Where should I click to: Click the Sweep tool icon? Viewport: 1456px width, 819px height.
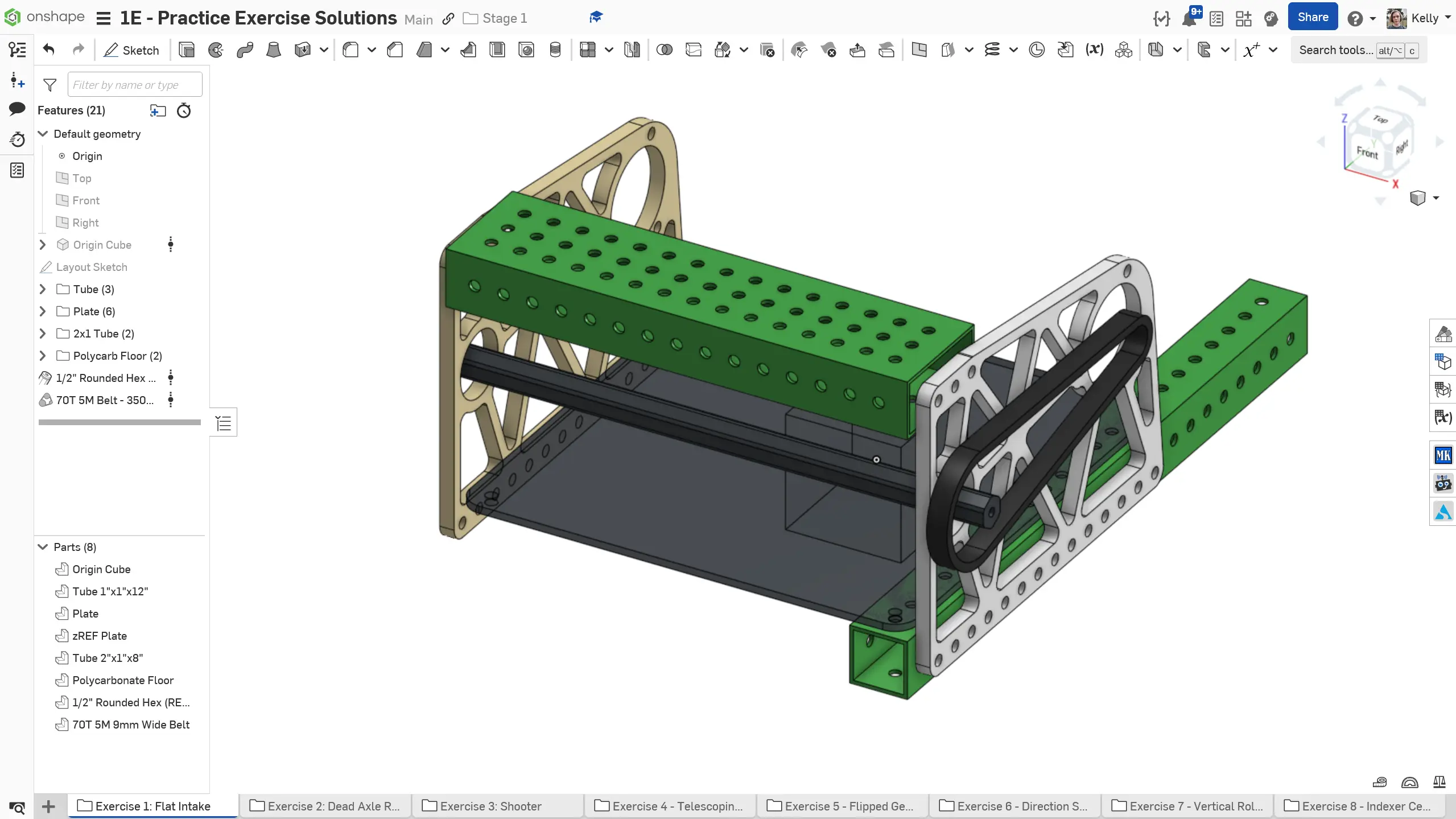[245, 50]
